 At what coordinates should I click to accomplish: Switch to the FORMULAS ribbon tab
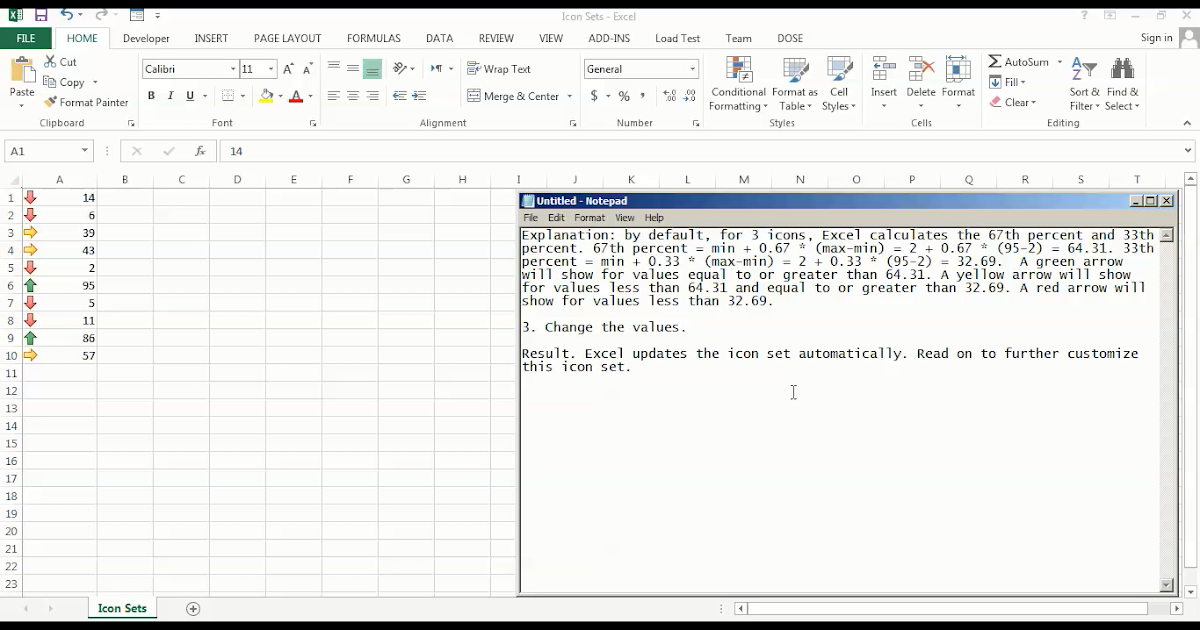coord(373,38)
